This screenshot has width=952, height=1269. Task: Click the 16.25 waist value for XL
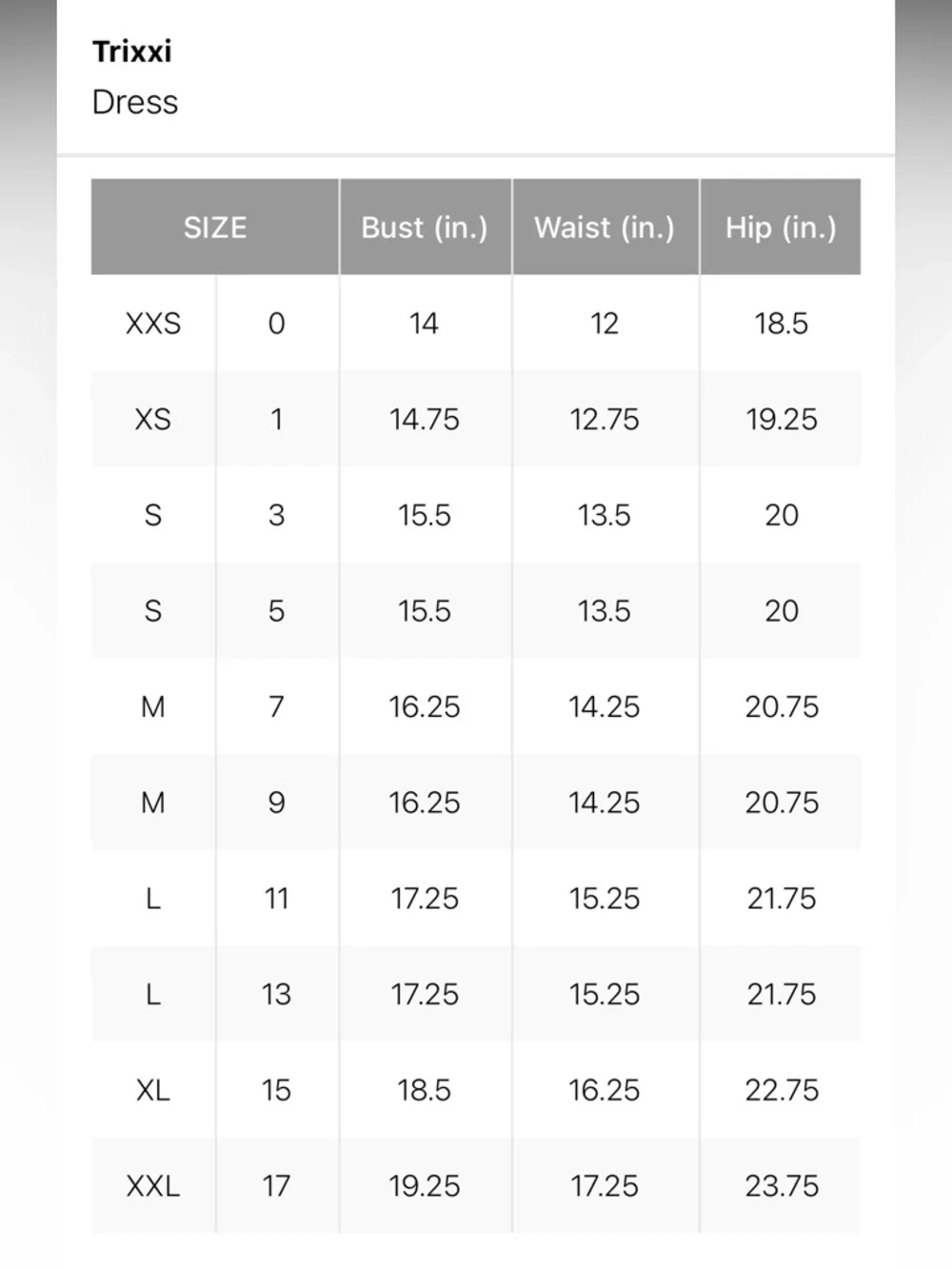(605, 1090)
